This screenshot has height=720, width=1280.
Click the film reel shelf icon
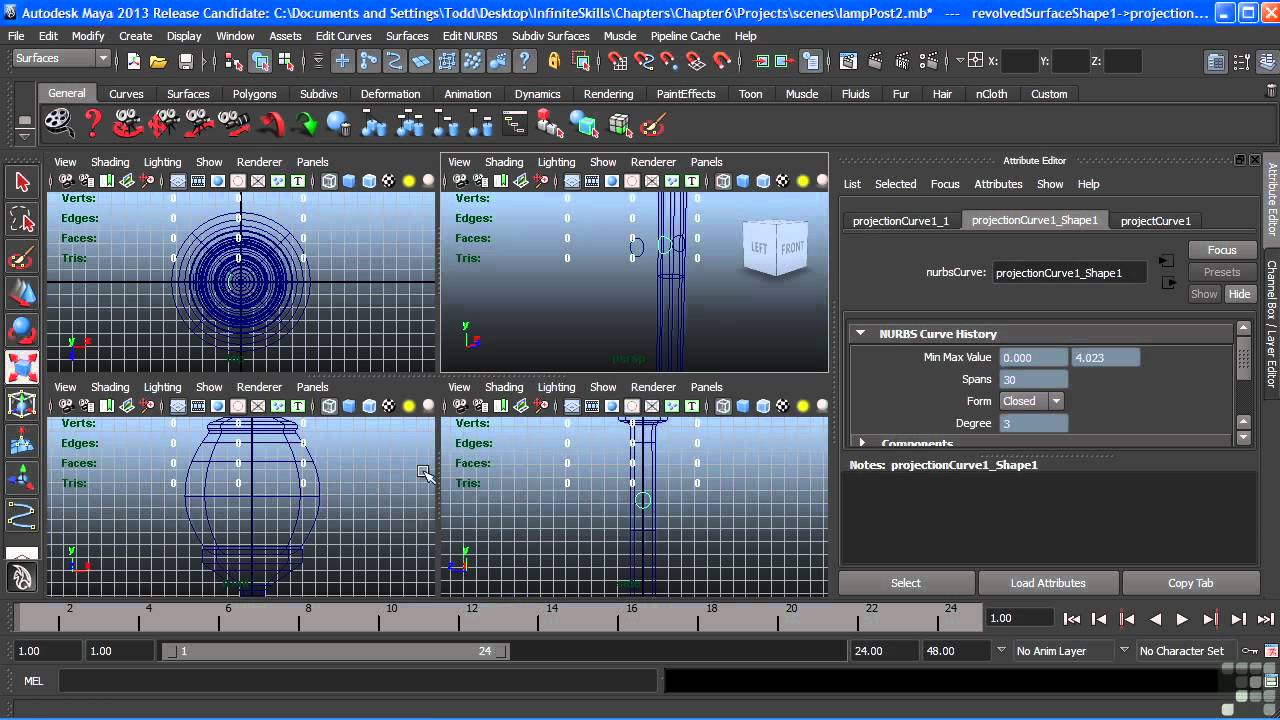coord(59,124)
